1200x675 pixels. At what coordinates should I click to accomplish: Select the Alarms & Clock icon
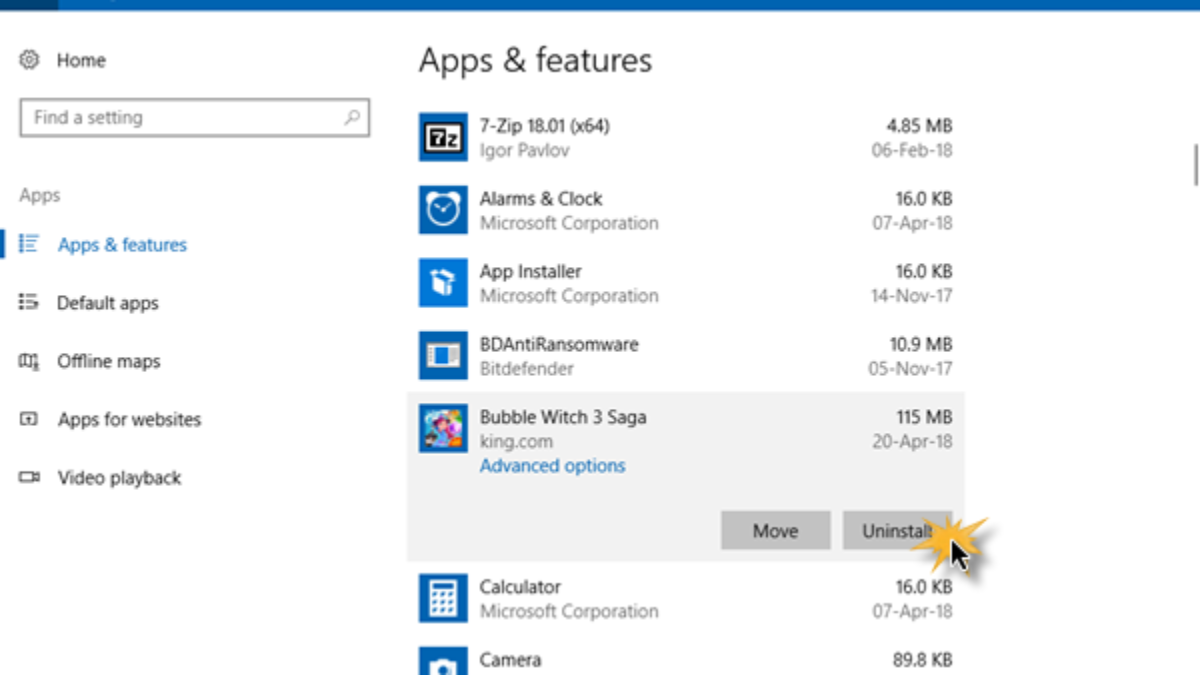(x=442, y=210)
